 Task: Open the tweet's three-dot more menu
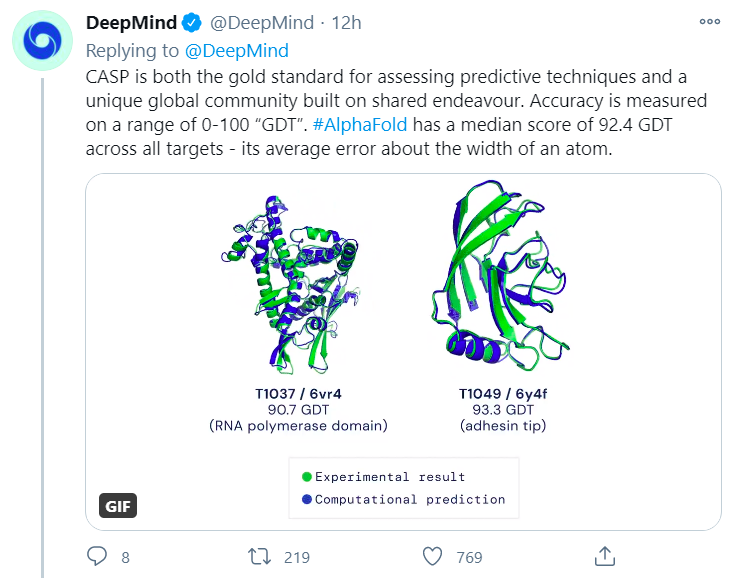[709, 22]
